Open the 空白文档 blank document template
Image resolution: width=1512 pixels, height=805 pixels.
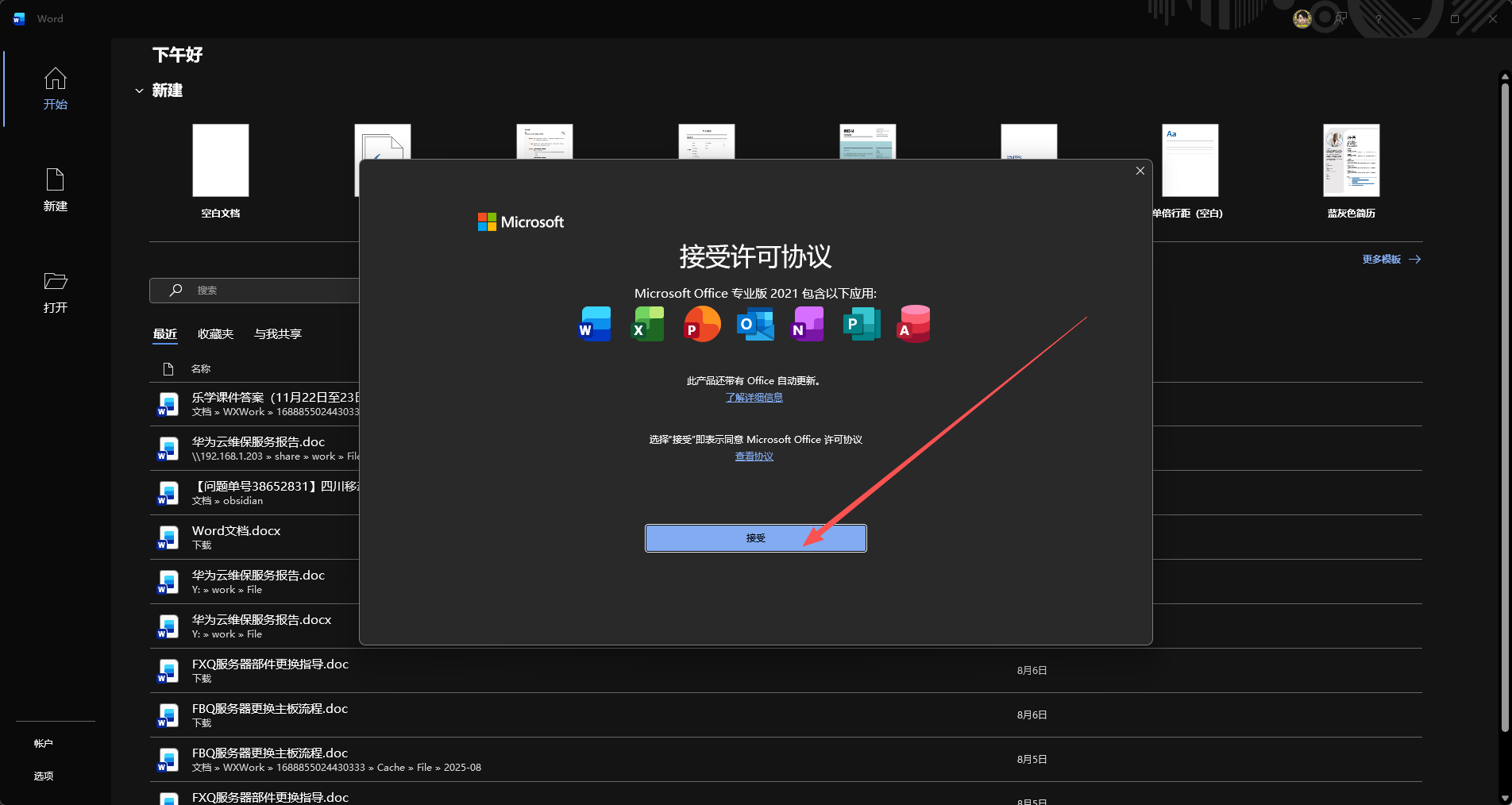point(220,160)
